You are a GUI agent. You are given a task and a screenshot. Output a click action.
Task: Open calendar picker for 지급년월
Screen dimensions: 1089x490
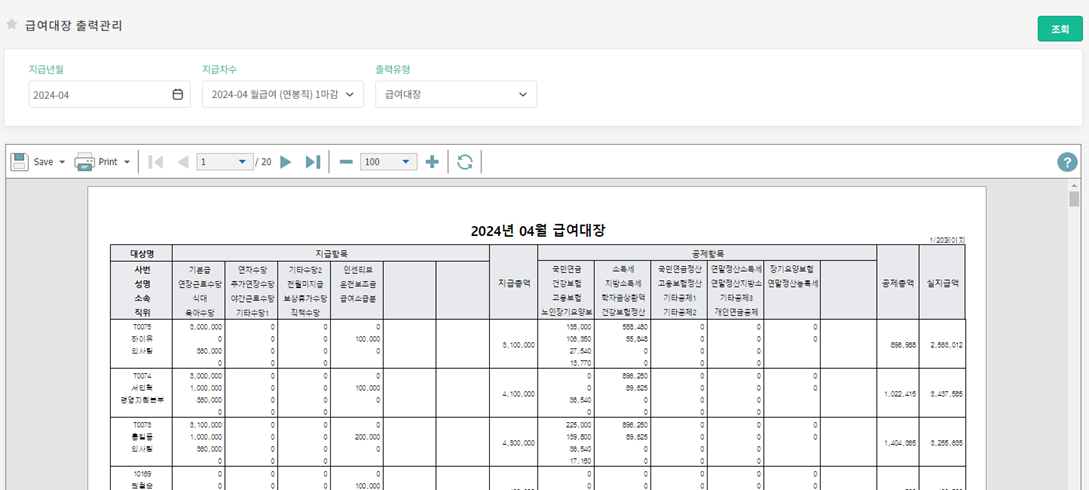pyautogui.click(x=178, y=95)
